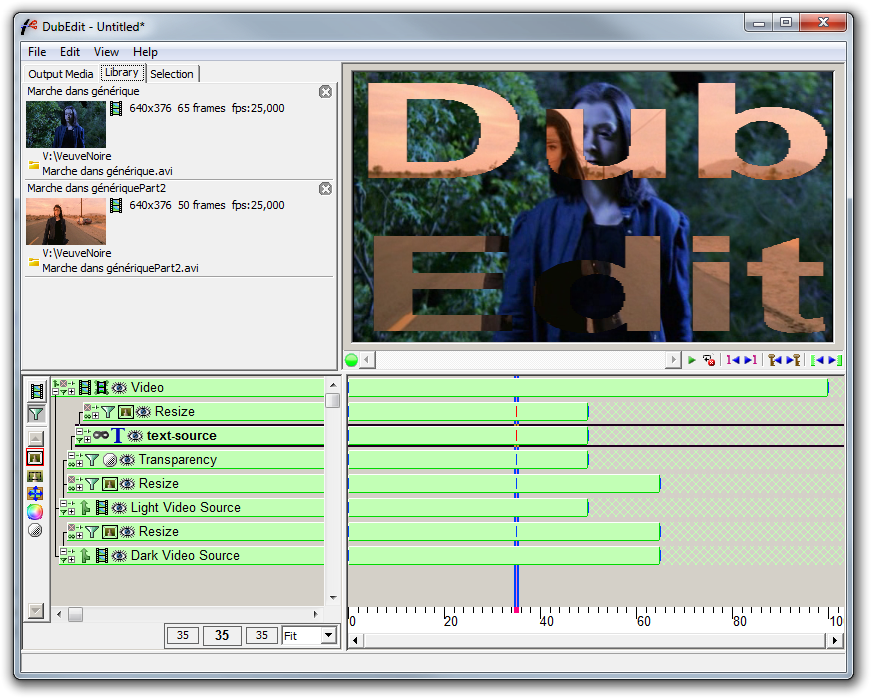Toggle visibility eye of Transparency filter
The width and height of the screenshot is (871, 699).
[127, 460]
